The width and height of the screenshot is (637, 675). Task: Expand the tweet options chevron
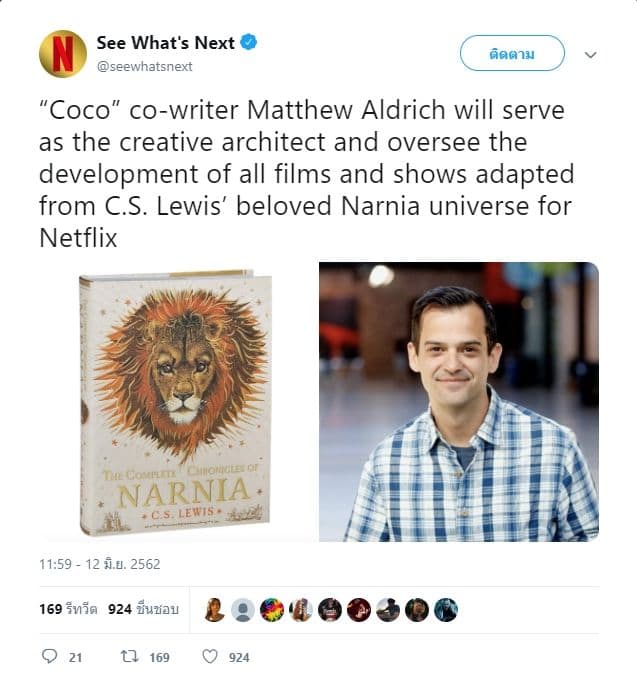(591, 55)
